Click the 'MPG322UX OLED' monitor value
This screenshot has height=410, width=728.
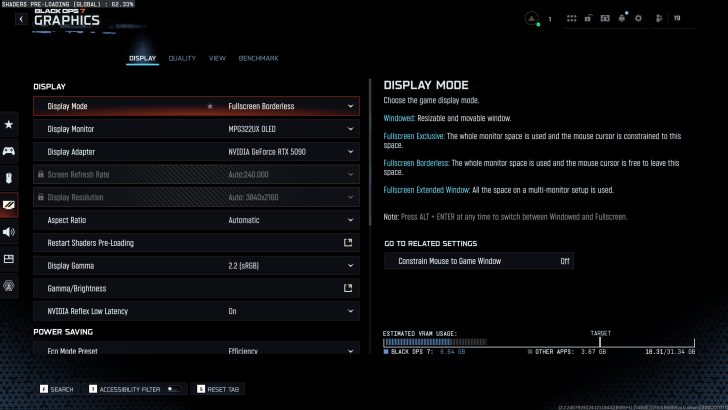tap(252, 129)
